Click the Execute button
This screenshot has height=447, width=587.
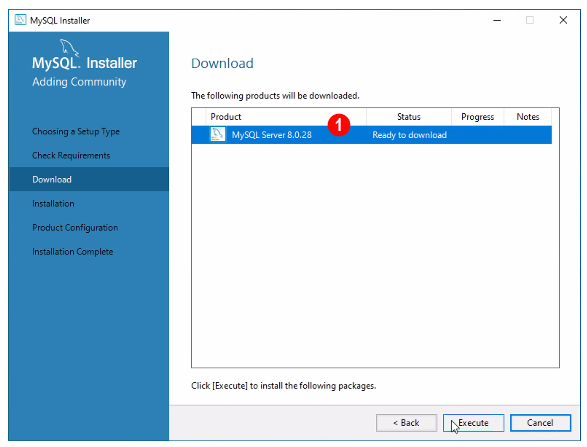click(473, 423)
